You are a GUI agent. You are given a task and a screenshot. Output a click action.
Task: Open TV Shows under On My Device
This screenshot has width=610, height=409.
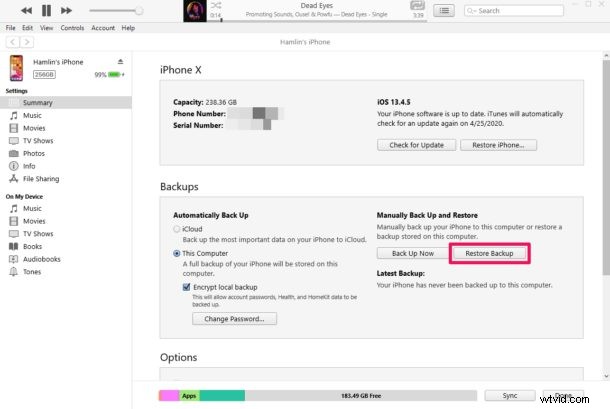pos(38,234)
